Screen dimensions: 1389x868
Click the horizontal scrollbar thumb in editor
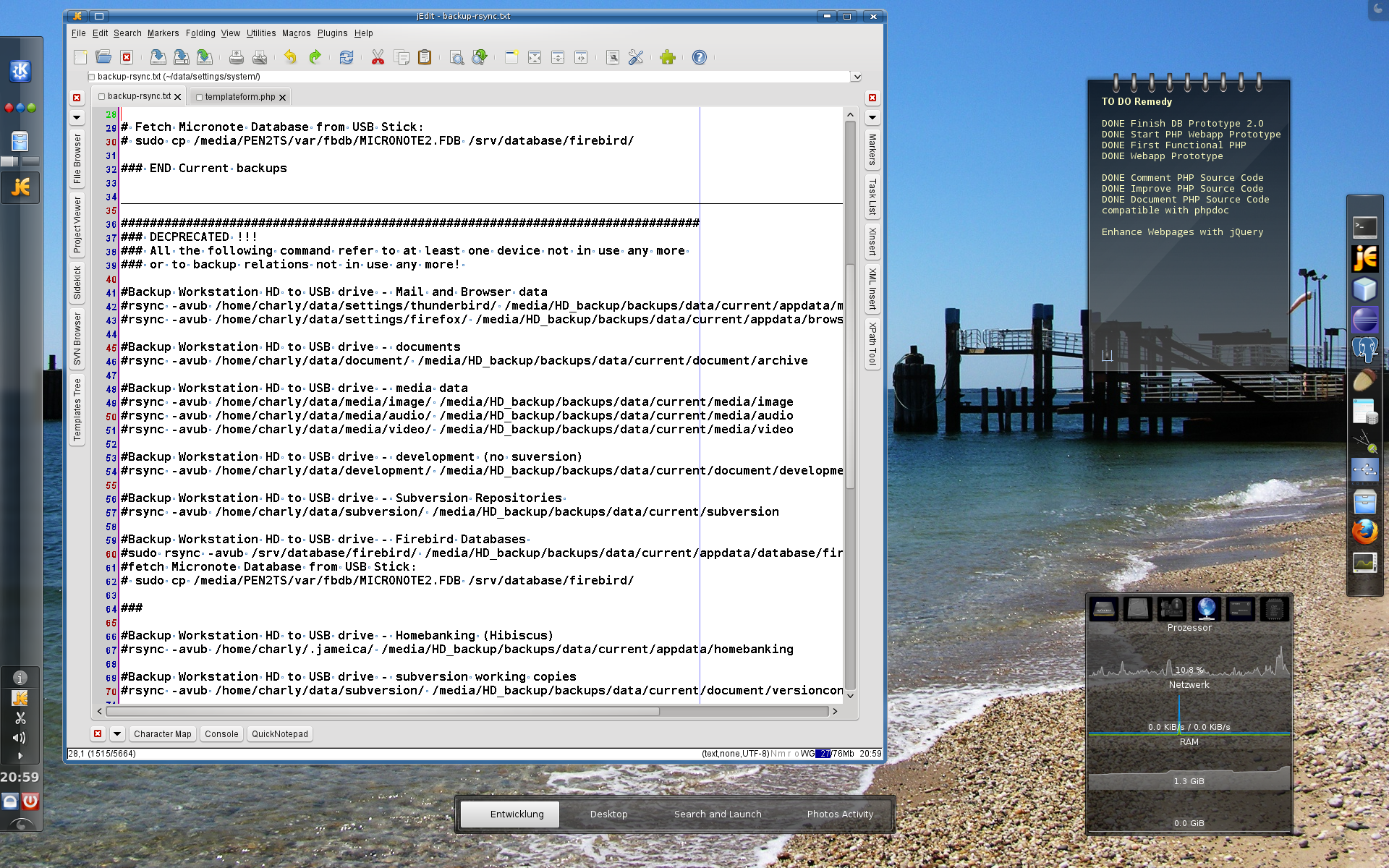(383, 711)
